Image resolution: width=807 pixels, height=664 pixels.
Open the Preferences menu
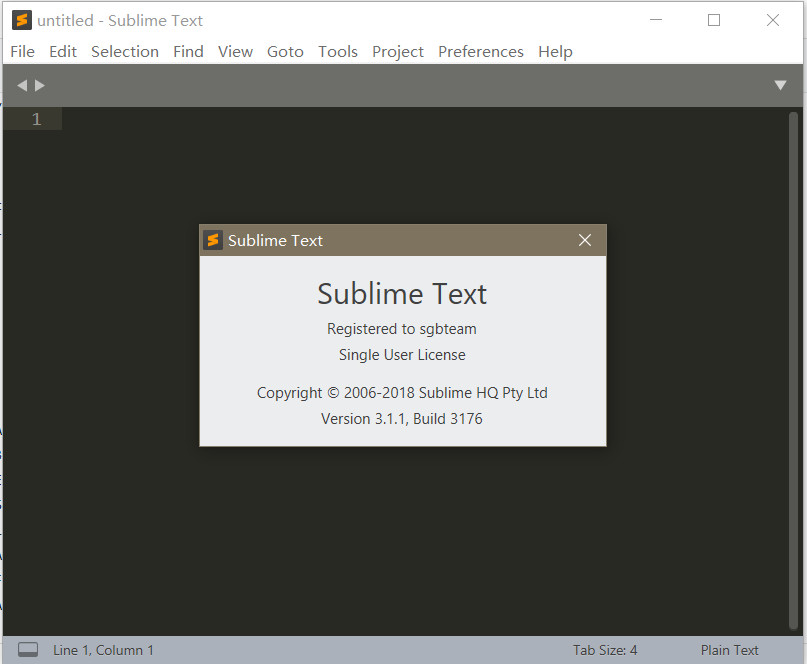[x=481, y=51]
